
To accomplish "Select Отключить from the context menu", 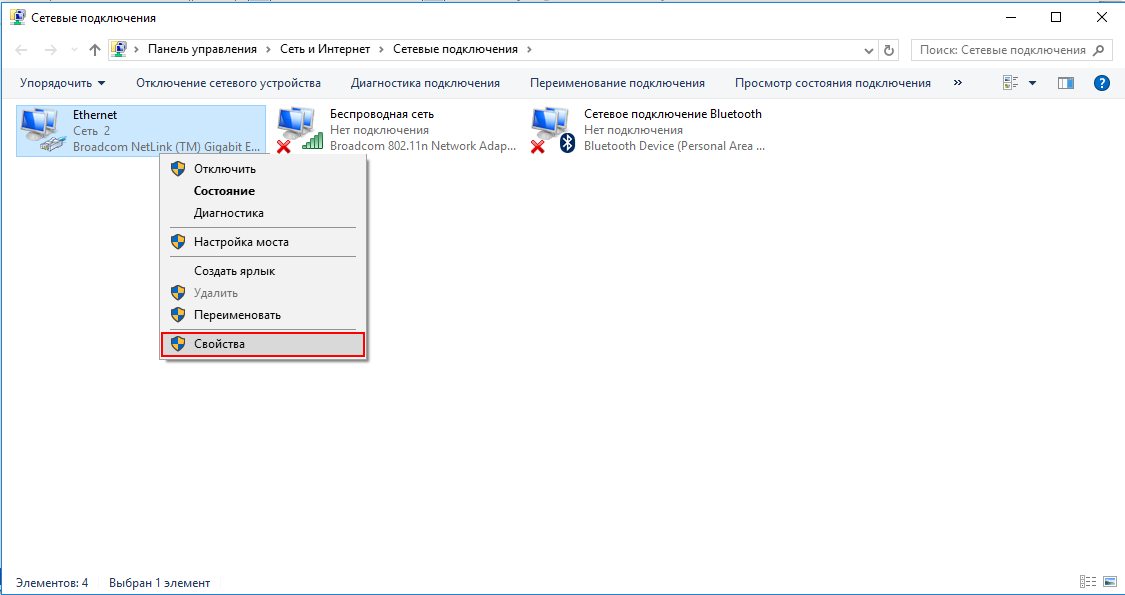I will pyautogui.click(x=224, y=169).
